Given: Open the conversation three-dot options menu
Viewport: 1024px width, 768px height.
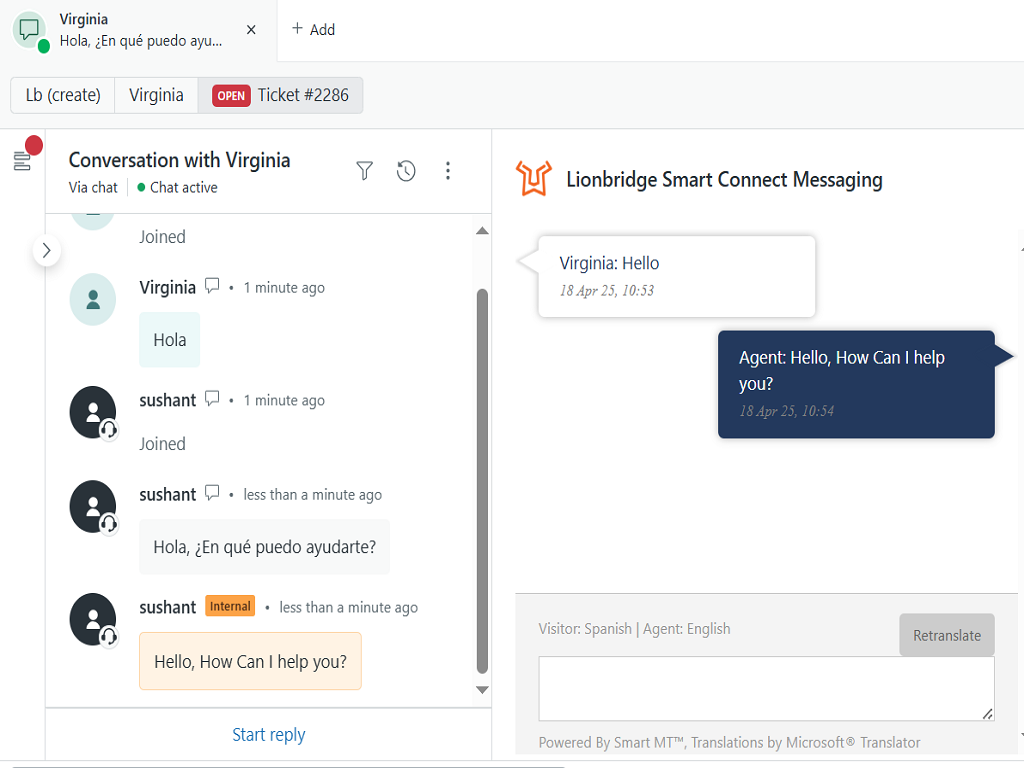Looking at the screenshot, I should pyautogui.click(x=448, y=171).
